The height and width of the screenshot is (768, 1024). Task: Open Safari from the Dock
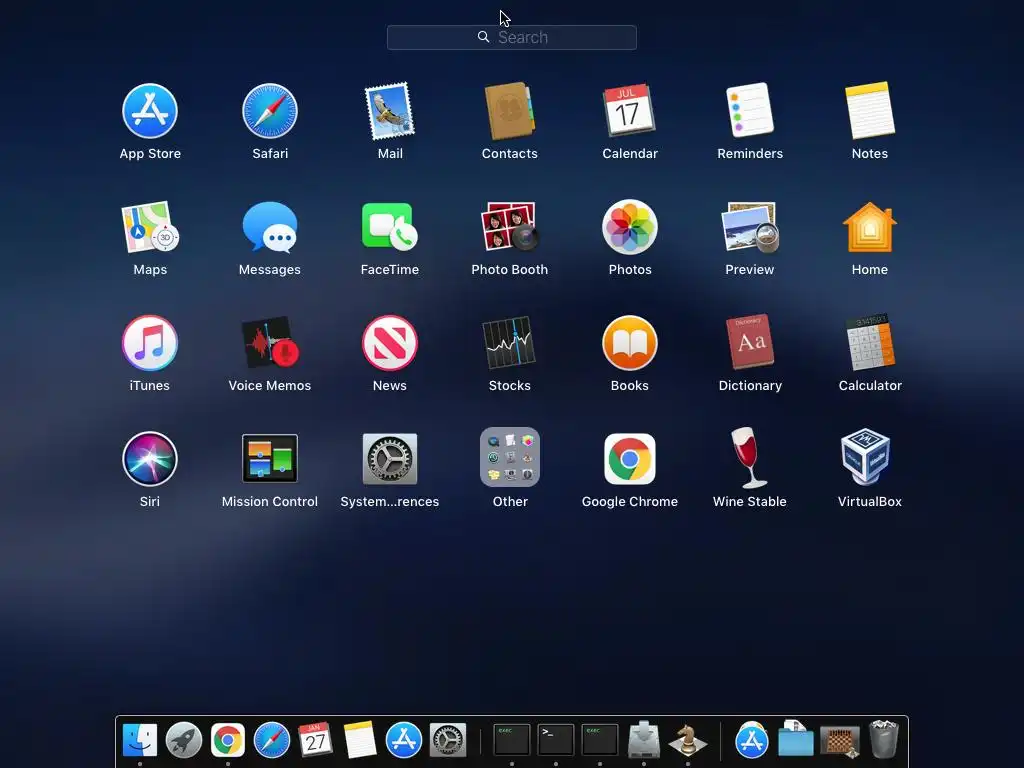tap(272, 740)
